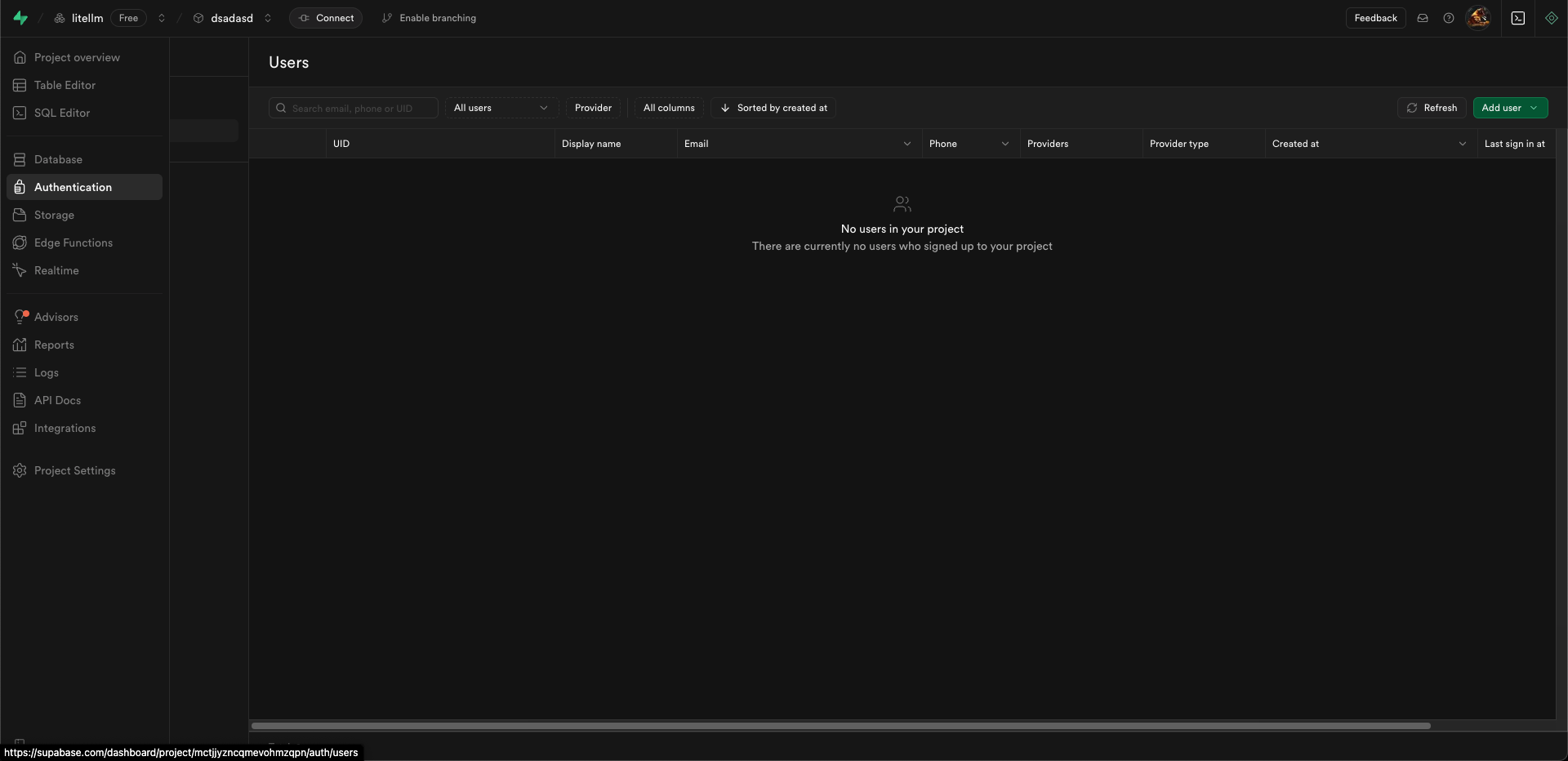Viewport: 1568px width, 761px height.
Task: Open the notifications inbox
Action: pos(1423,17)
